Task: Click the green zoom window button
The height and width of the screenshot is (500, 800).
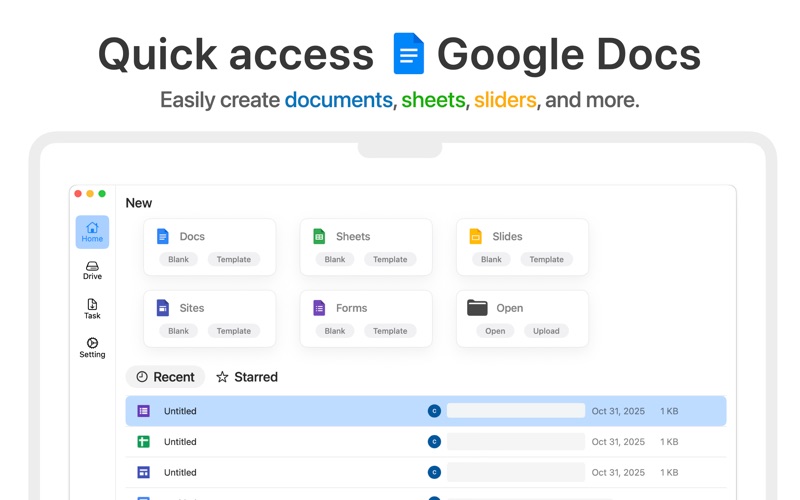Action: coord(102,193)
